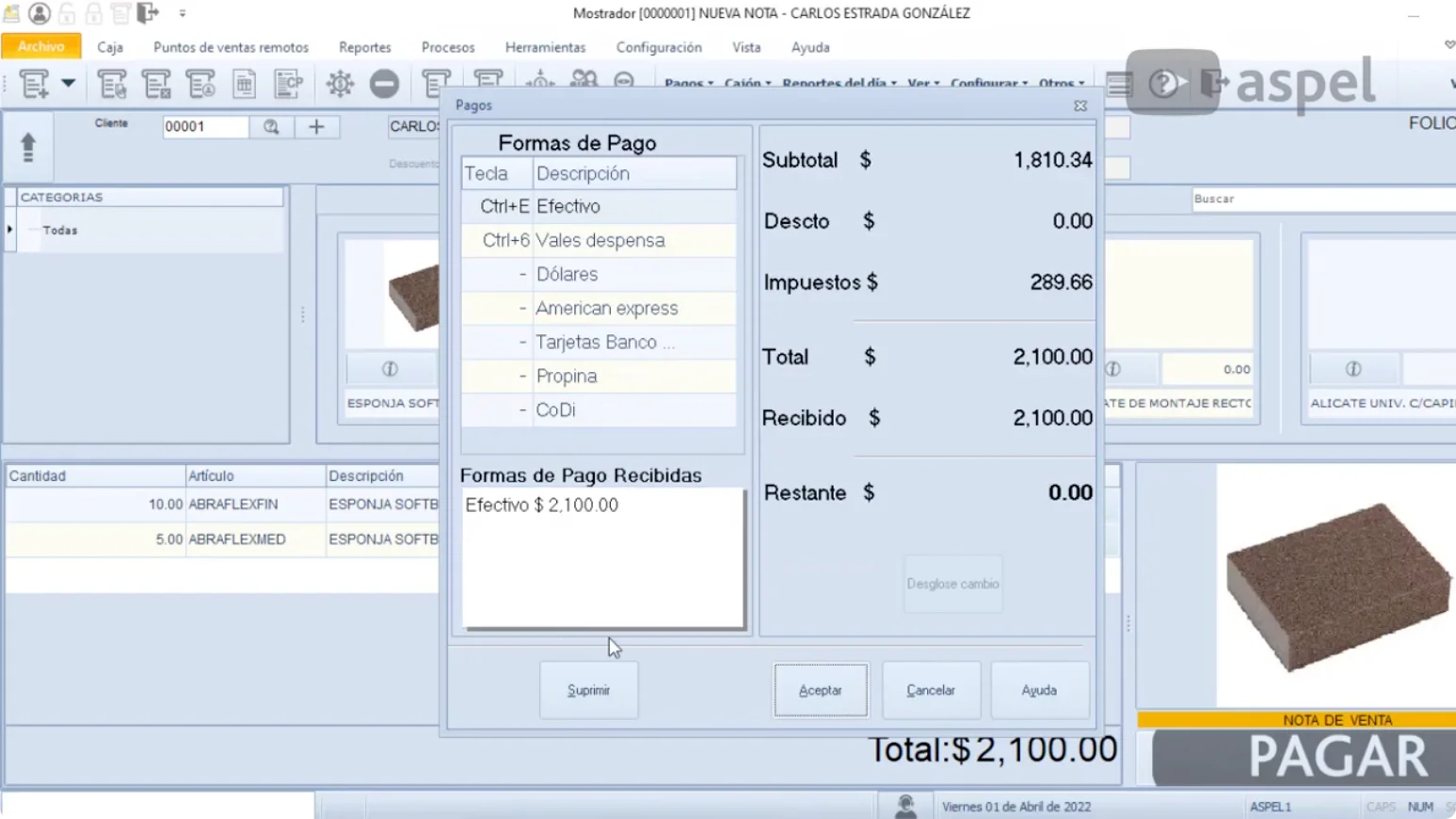This screenshot has height=819, width=1456.
Task: Select Efectivo payment method row
Action: [599, 206]
